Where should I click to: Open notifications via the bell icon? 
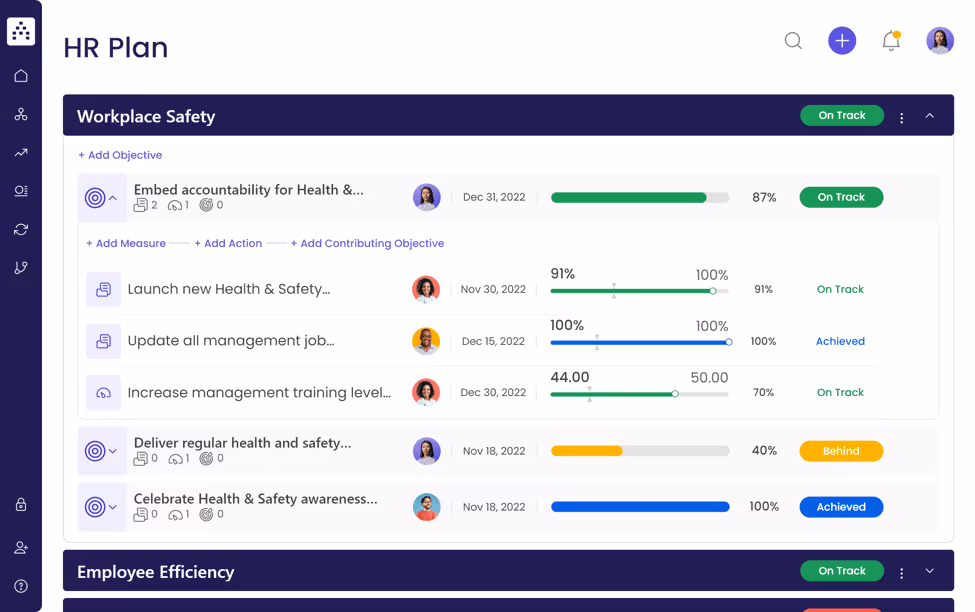tap(891, 41)
